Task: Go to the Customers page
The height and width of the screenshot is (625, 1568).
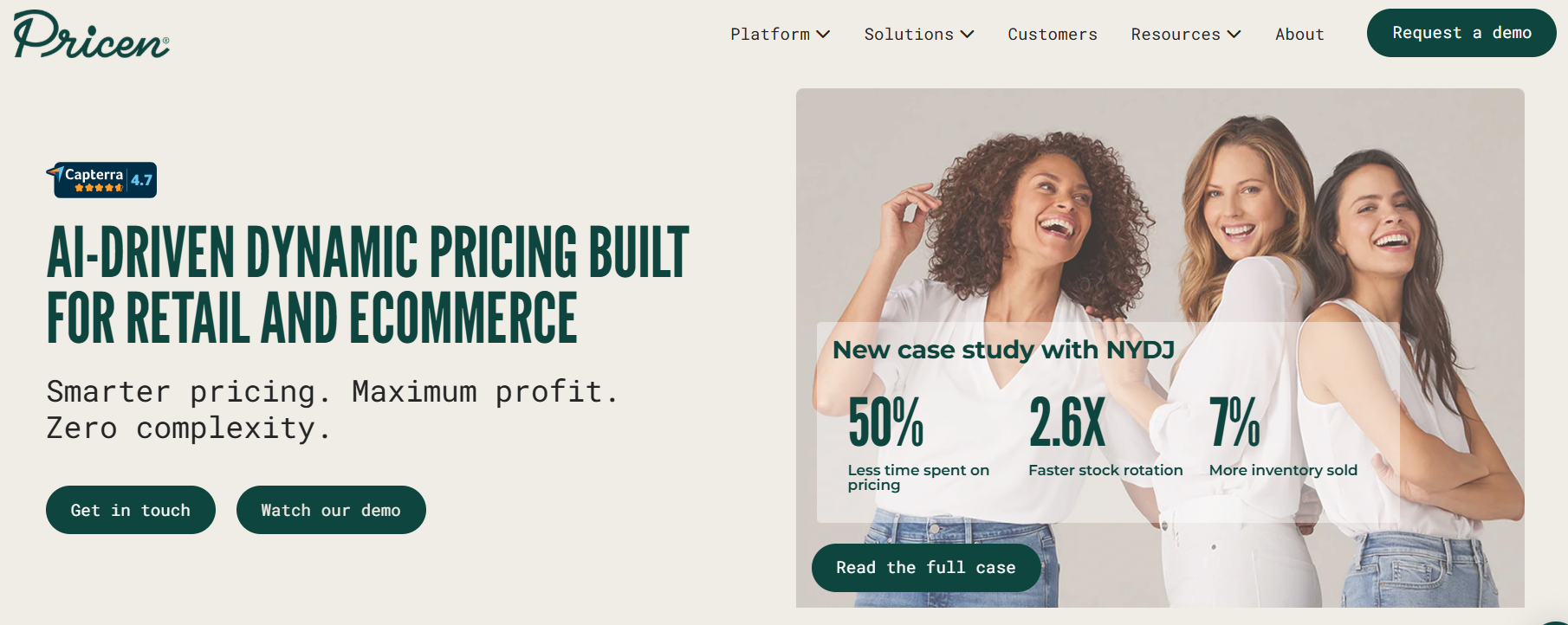Action: 1052,35
